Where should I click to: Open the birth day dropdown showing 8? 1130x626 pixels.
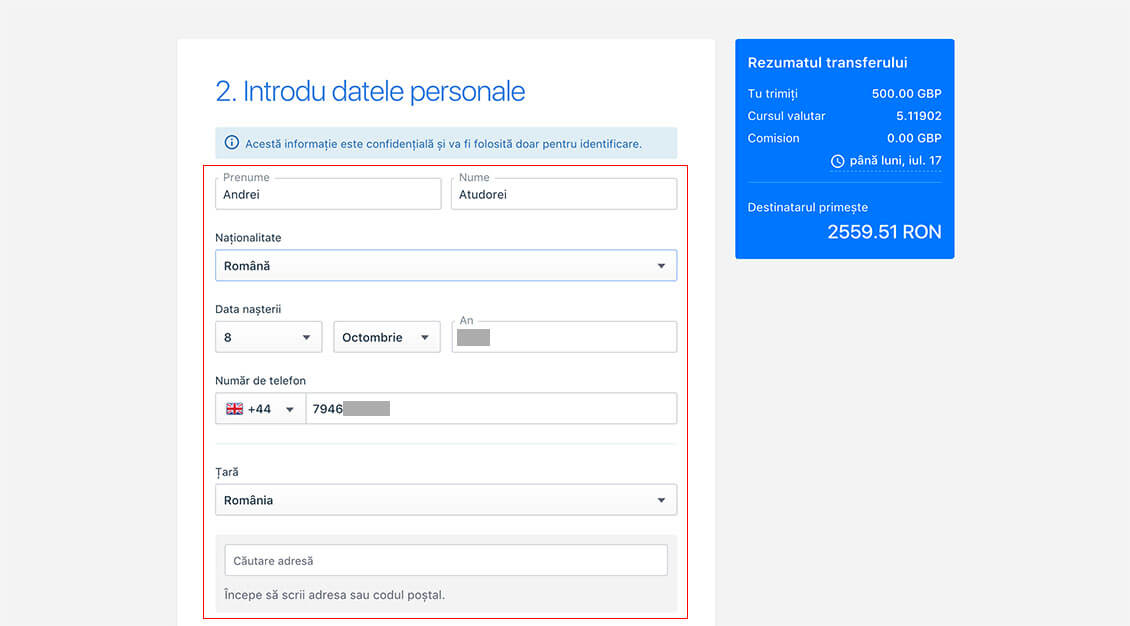(x=268, y=337)
